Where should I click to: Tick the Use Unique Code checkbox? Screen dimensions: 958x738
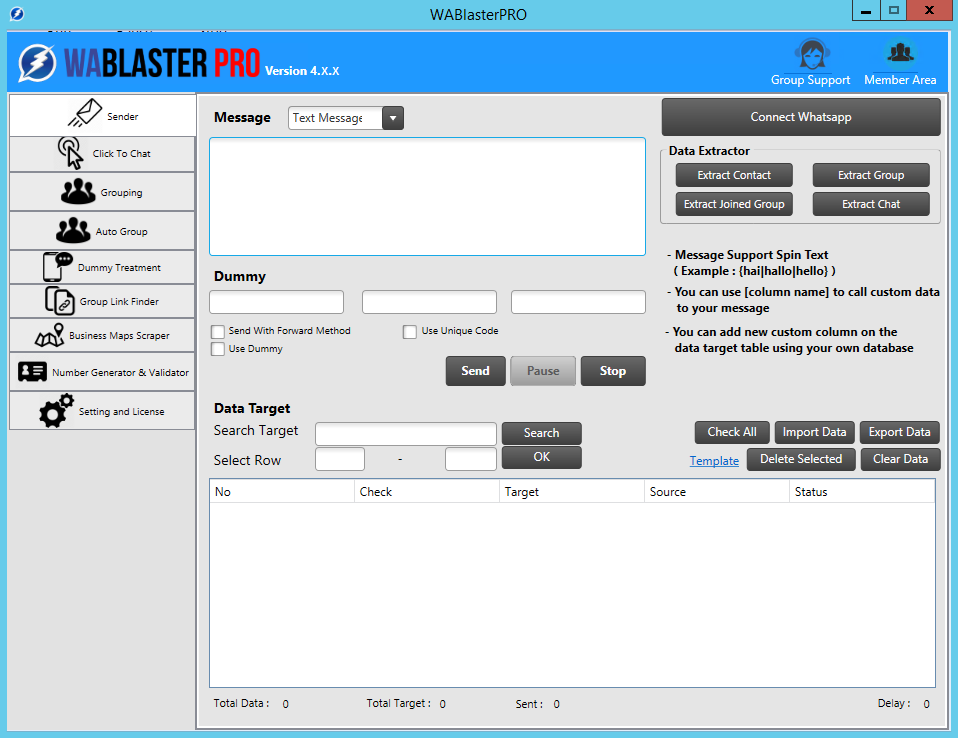pos(410,331)
